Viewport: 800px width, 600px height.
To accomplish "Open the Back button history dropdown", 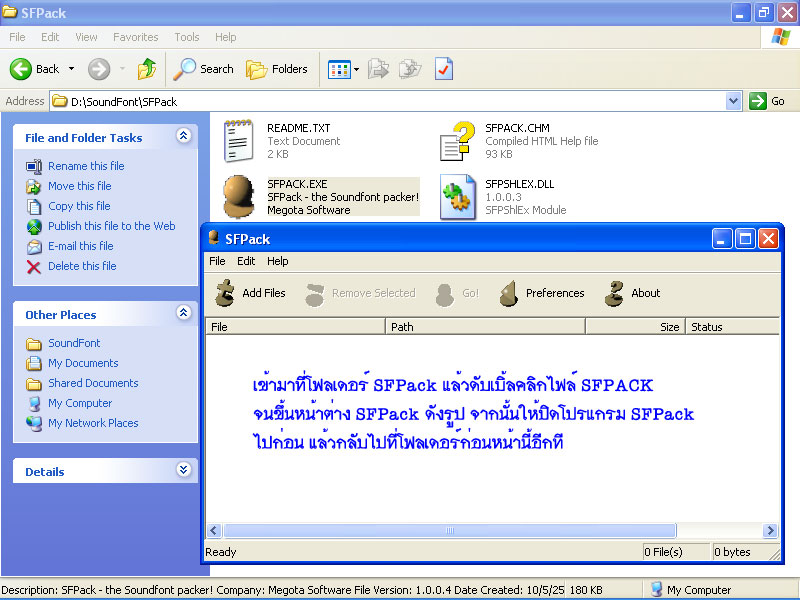I will 71,69.
